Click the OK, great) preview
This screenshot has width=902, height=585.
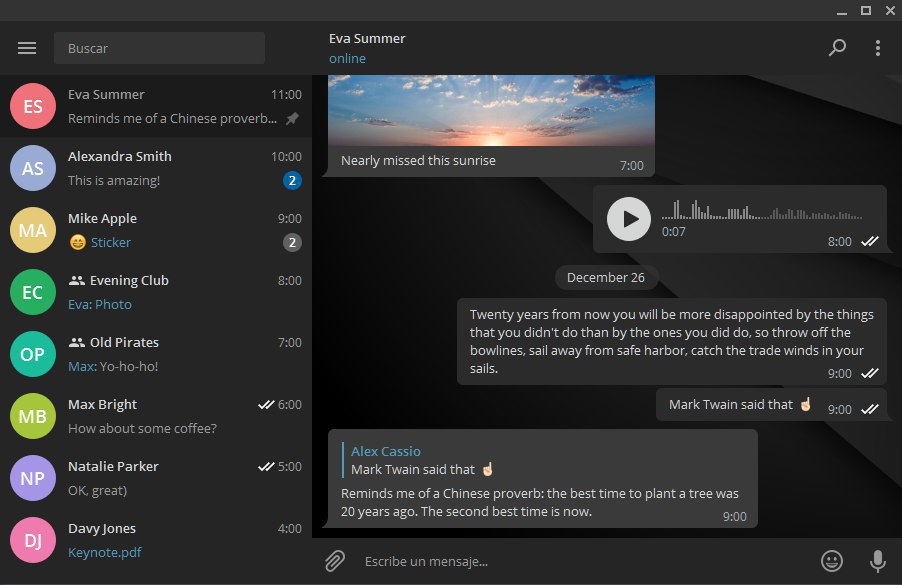[x=97, y=491]
